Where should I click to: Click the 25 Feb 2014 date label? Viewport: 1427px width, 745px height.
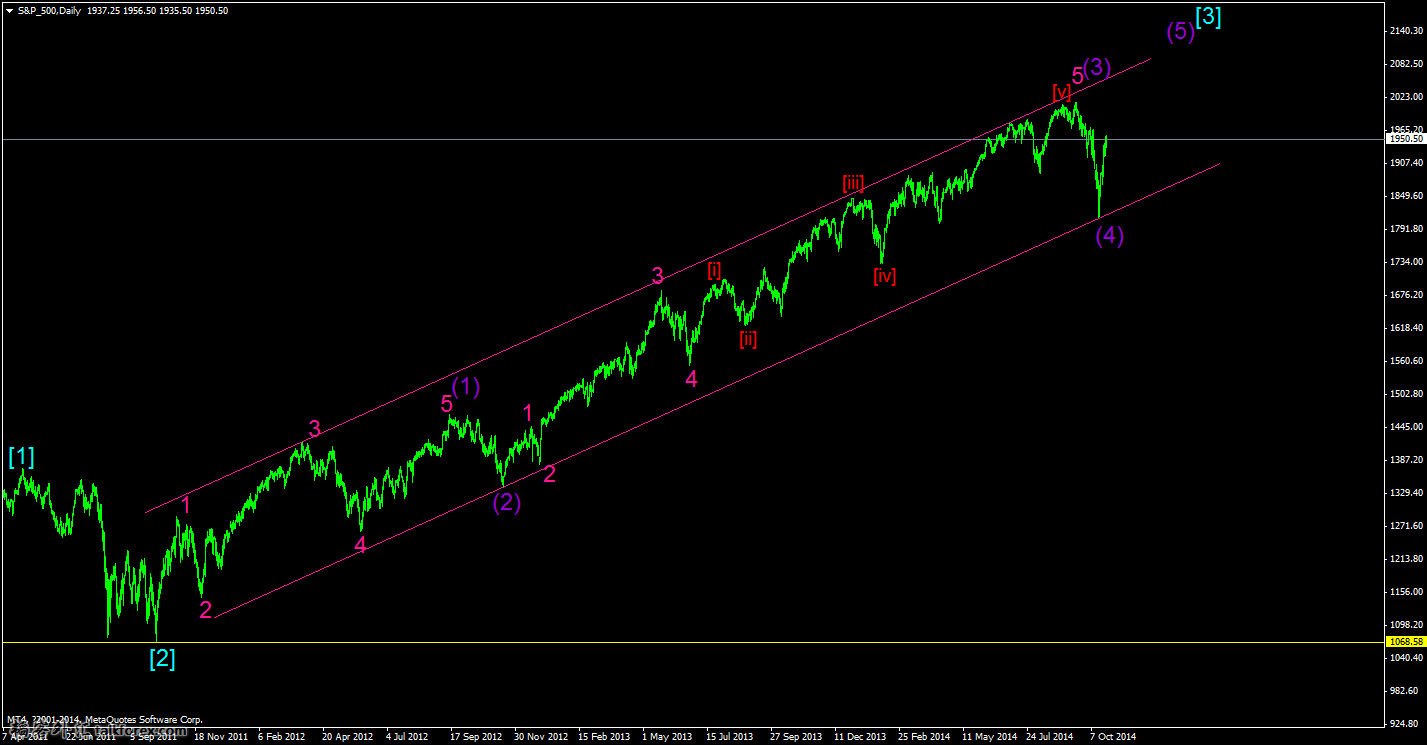pos(924,736)
